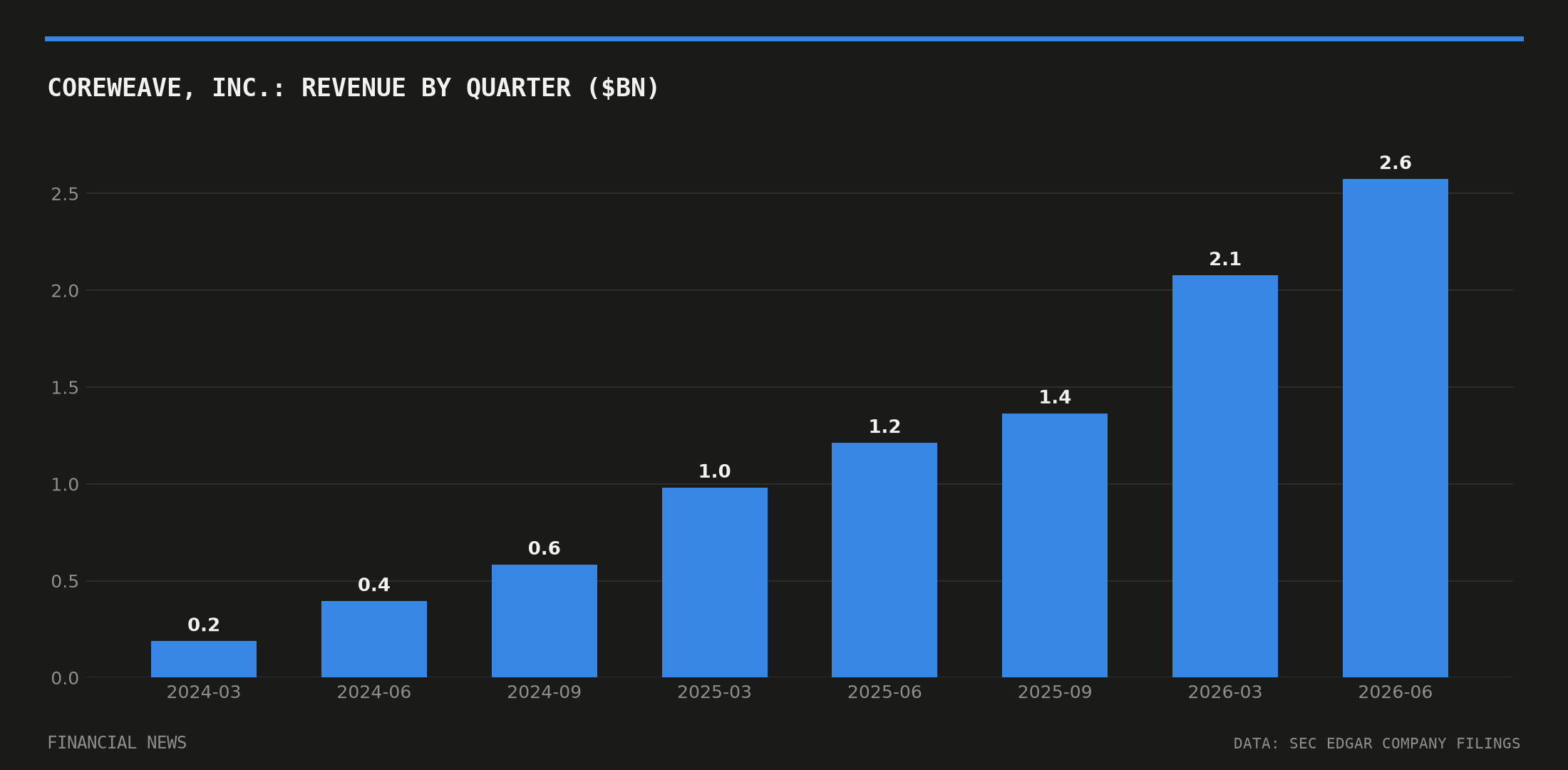This screenshot has height=770, width=1568.
Task: Click the '2026-06' x-axis label
Action: pos(1396,692)
